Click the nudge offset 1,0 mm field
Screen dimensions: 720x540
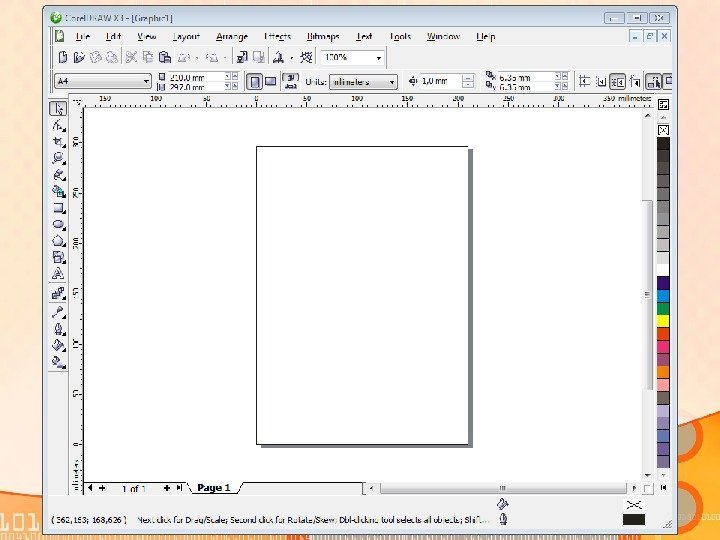[x=441, y=81]
